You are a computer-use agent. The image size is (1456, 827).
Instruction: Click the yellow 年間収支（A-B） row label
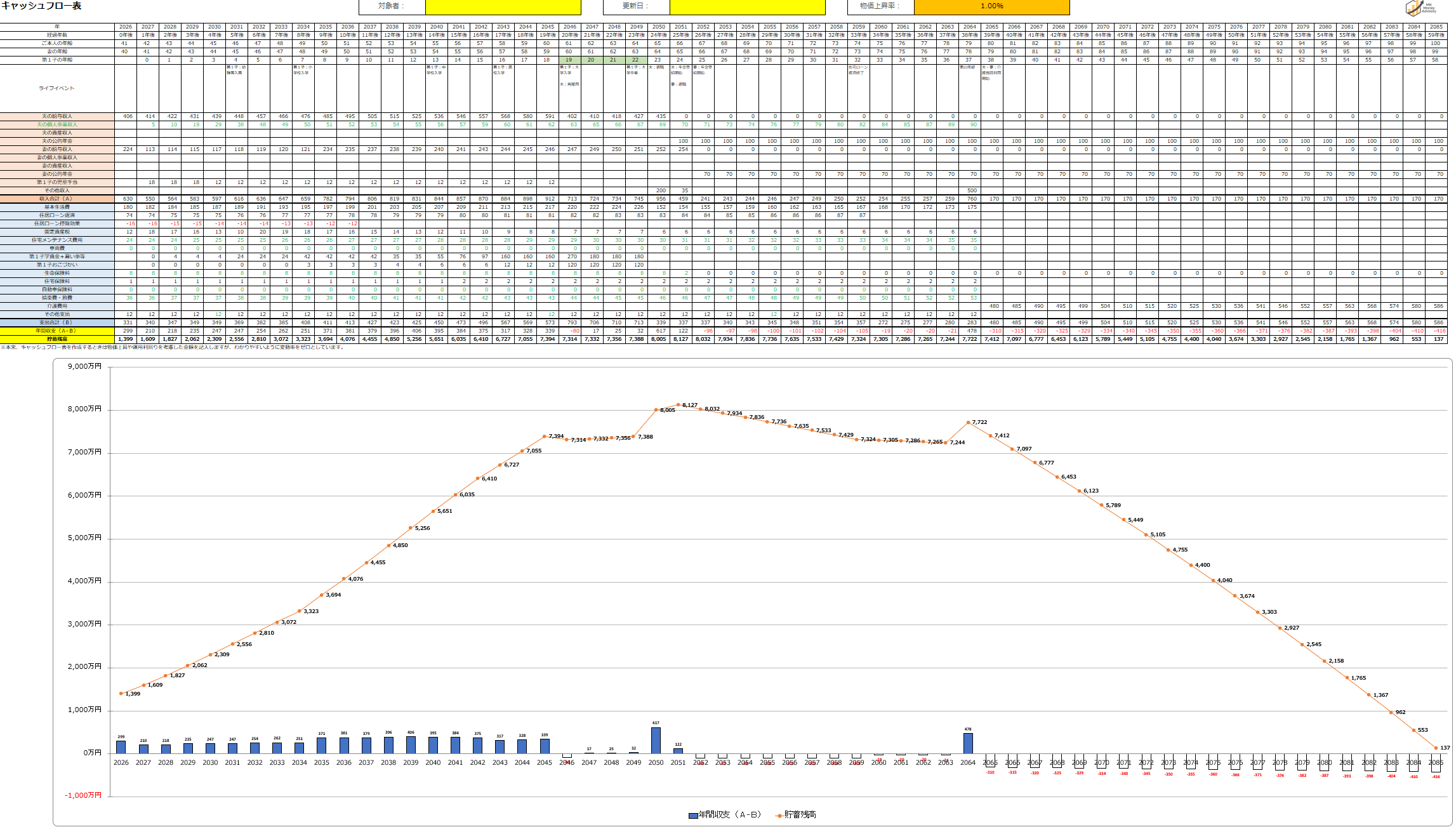point(56,331)
